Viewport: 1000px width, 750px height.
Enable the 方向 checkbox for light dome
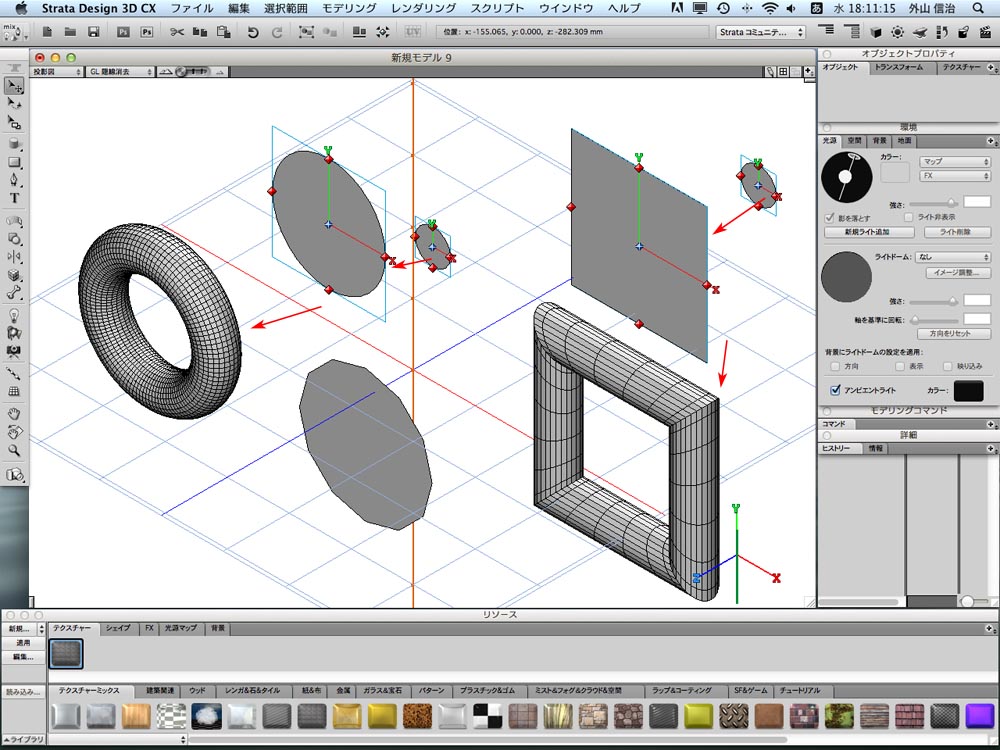[835, 366]
